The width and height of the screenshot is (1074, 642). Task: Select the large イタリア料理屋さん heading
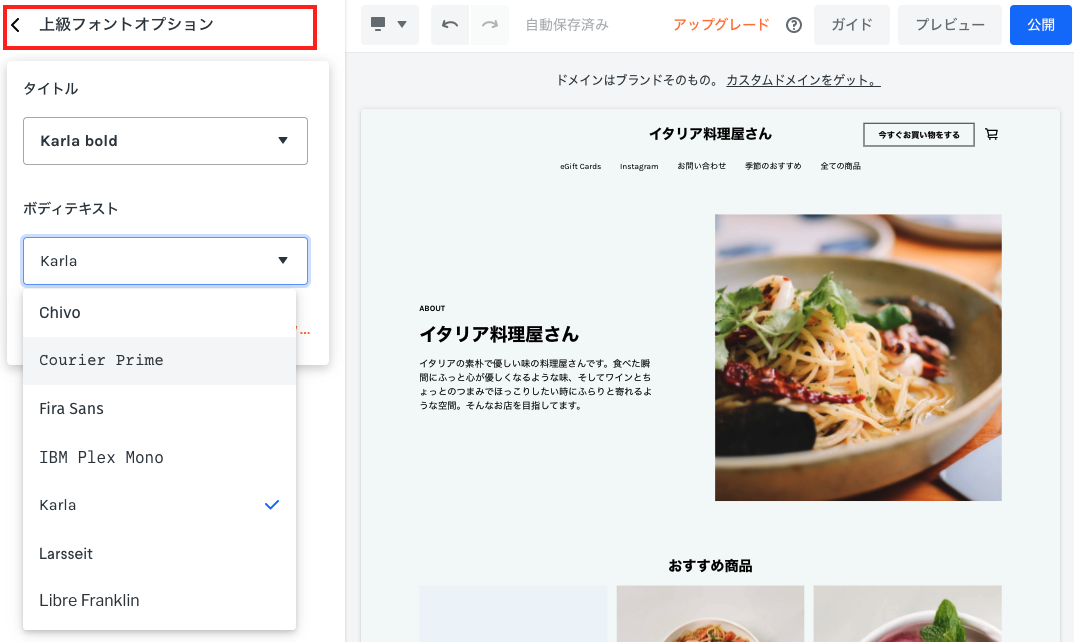click(499, 334)
